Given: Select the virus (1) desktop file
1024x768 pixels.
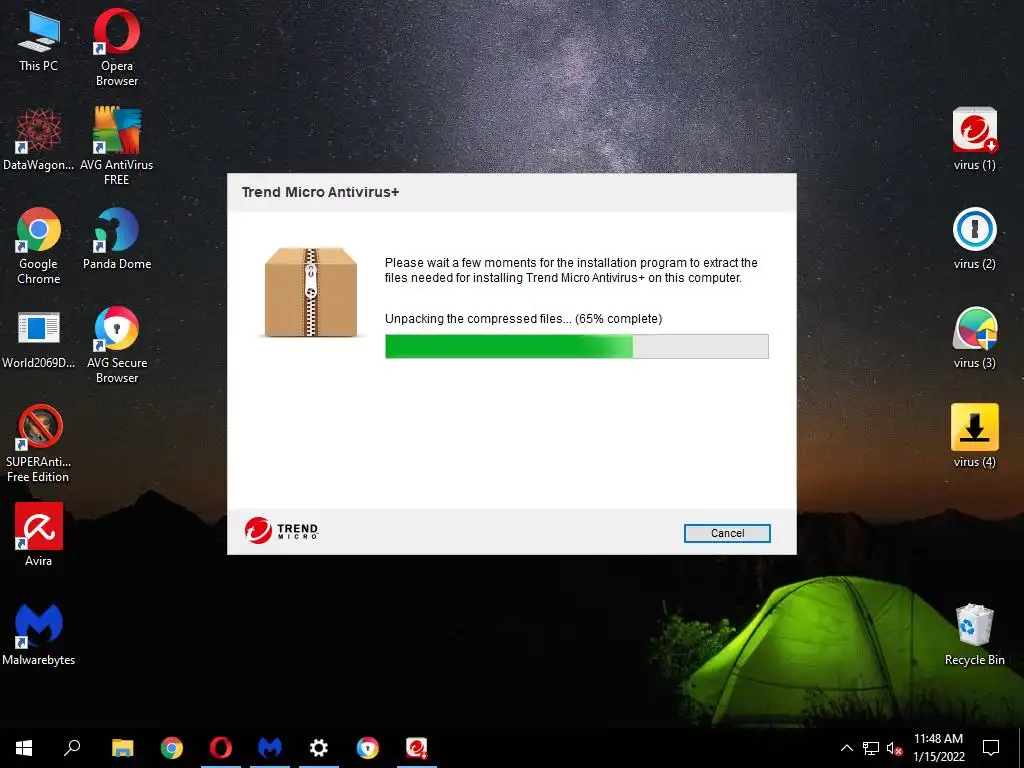Looking at the screenshot, I should 974,139.
